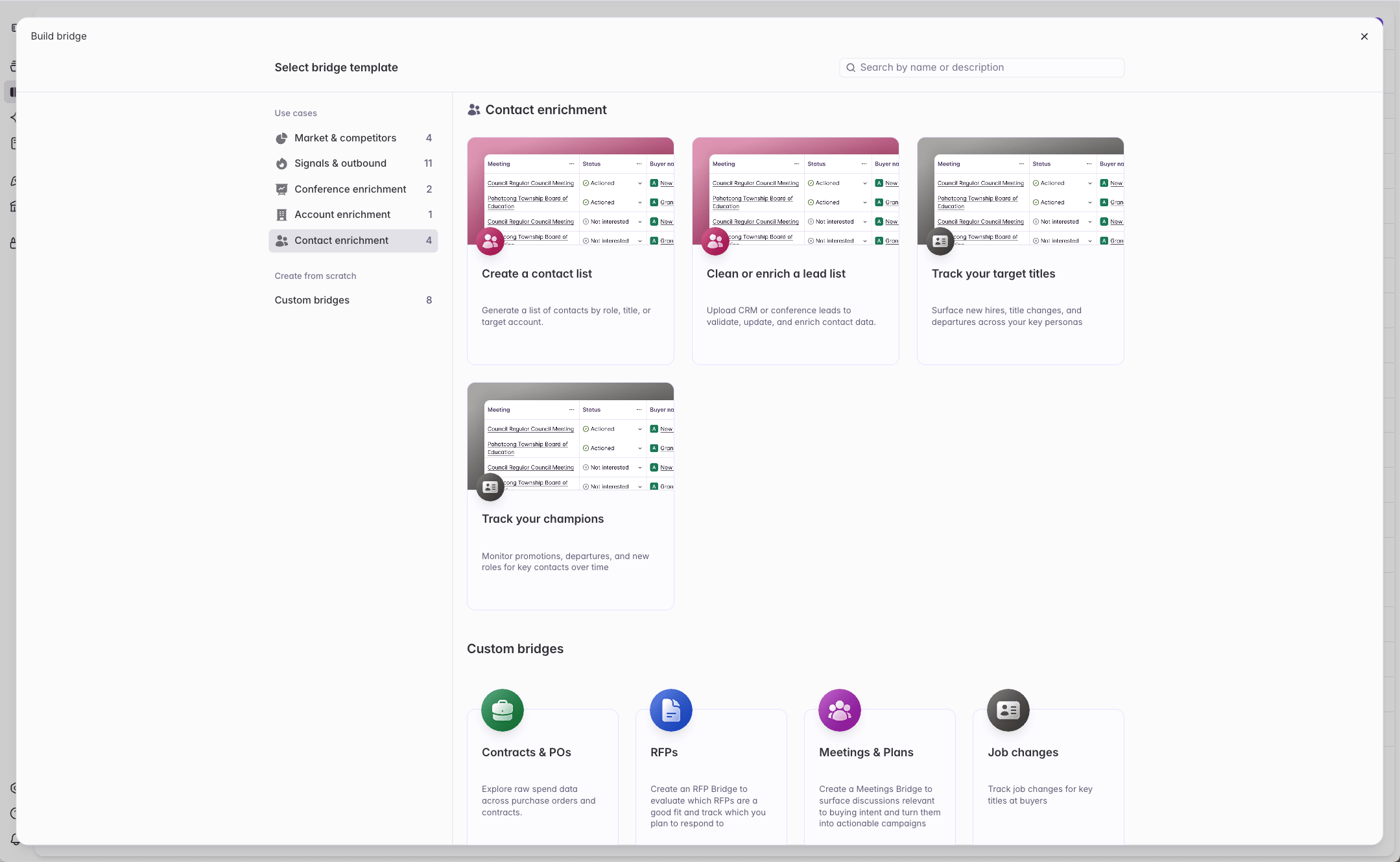This screenshot has width=1400, height=862.
Task: Click the magnifier icon in search box
Action: coord(851,67)
